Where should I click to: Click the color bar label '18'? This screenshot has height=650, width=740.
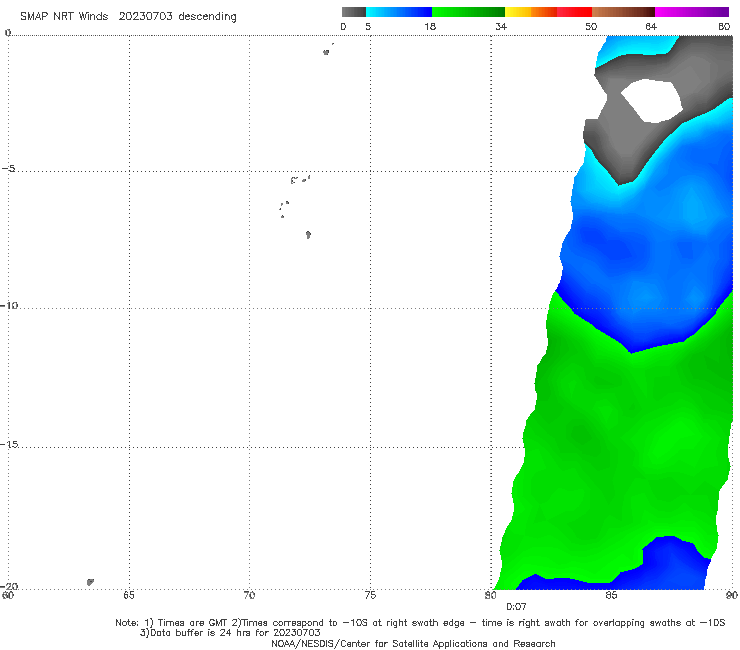(430, 27)
